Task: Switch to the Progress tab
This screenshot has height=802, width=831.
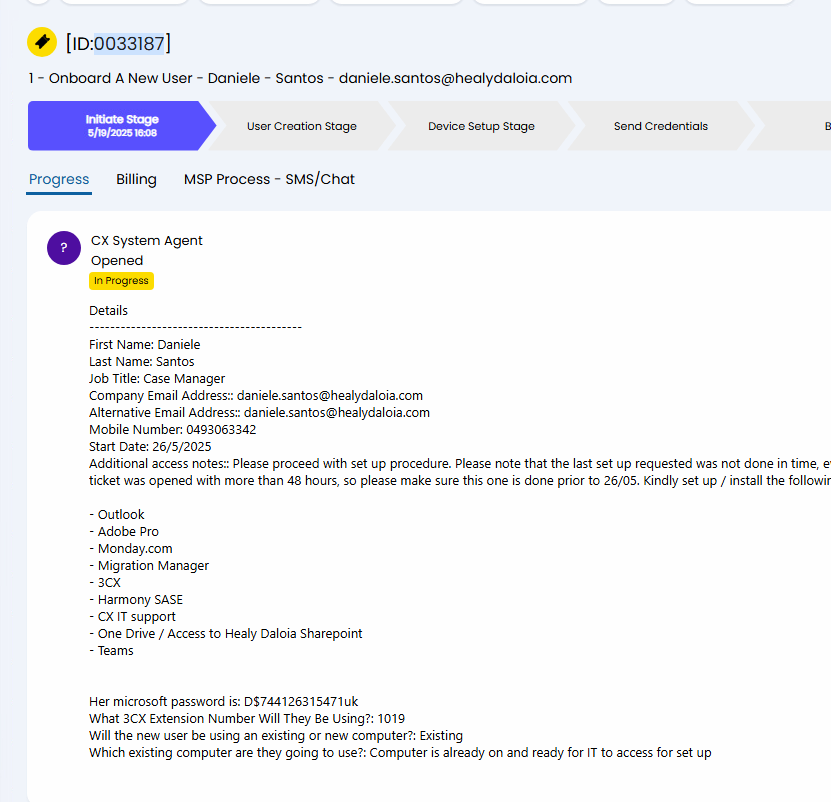Action: 59,179
